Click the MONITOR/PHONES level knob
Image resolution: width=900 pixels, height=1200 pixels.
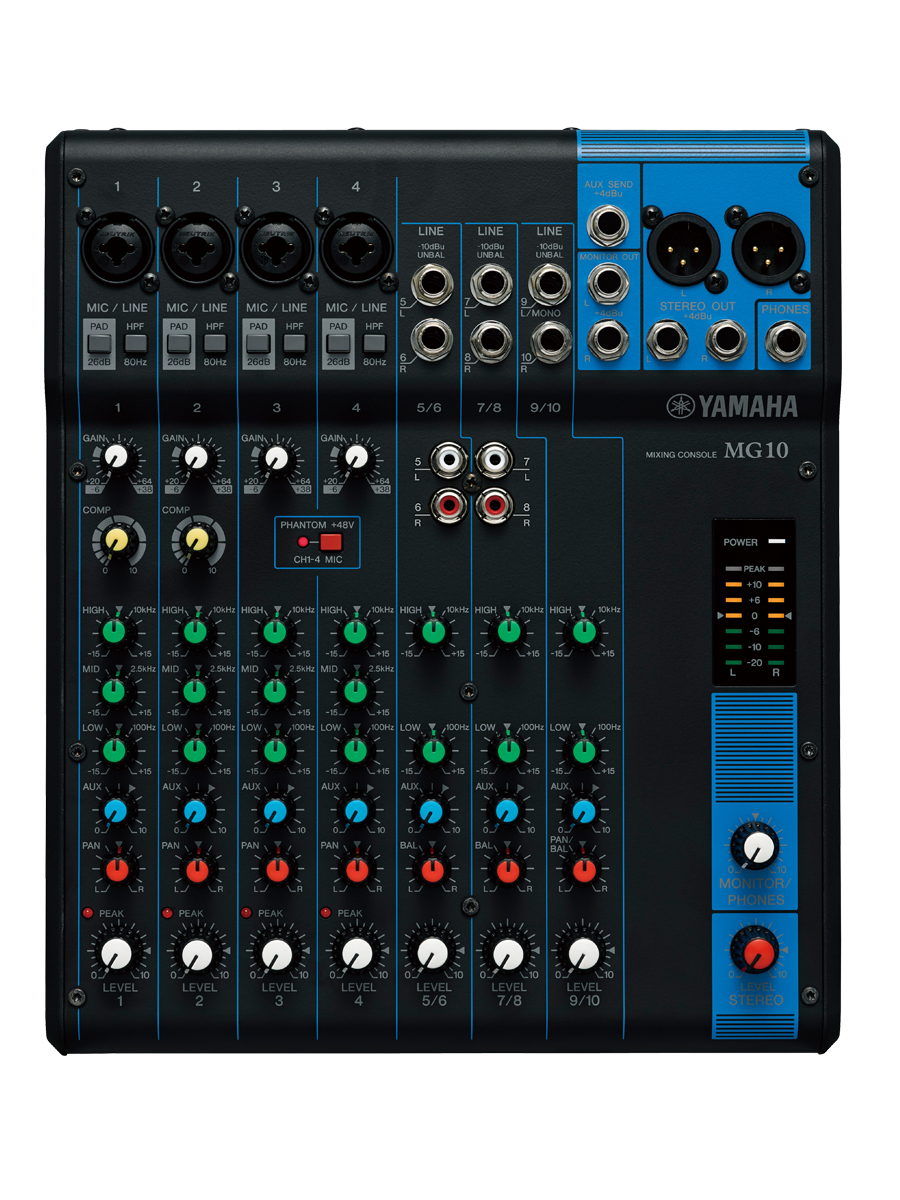[758, 849]
